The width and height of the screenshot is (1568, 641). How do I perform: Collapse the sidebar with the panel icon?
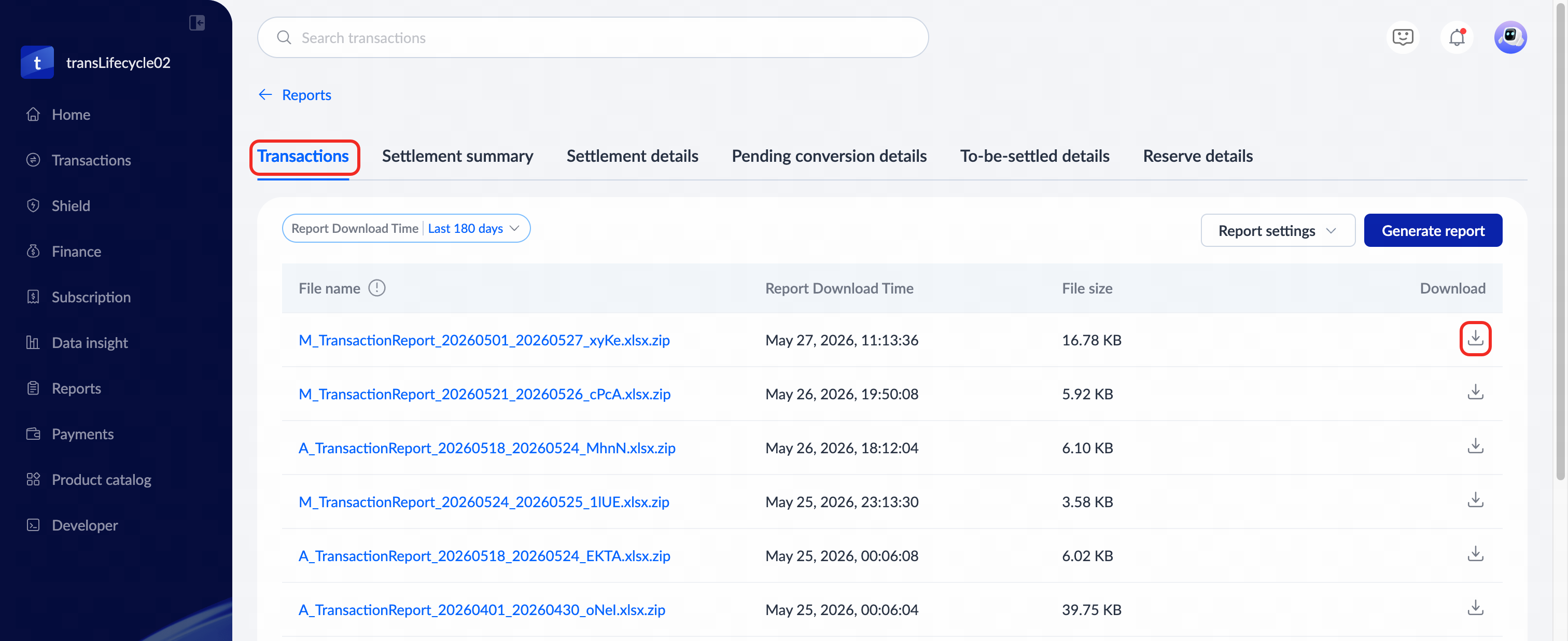(x=197, y=23)
